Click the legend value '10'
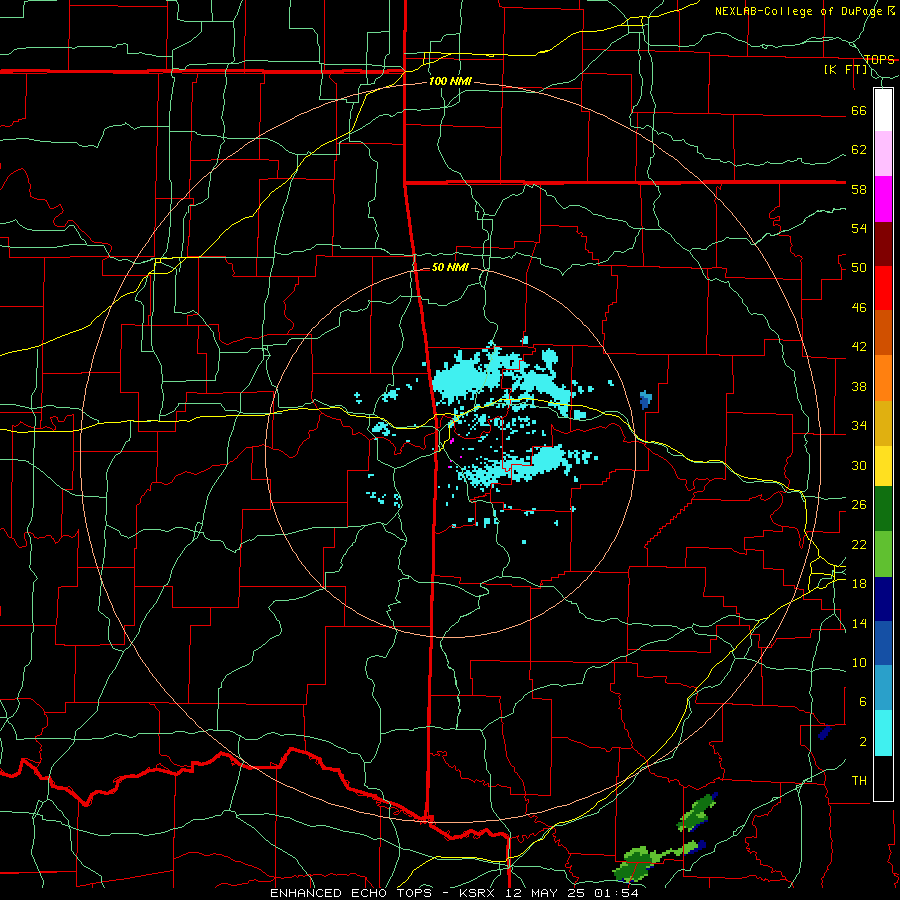 point(859,662)
